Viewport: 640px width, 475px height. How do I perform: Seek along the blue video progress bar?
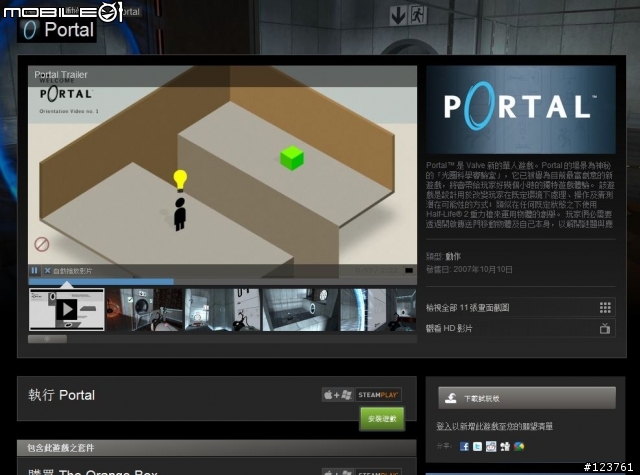click(x=222, y=281)
